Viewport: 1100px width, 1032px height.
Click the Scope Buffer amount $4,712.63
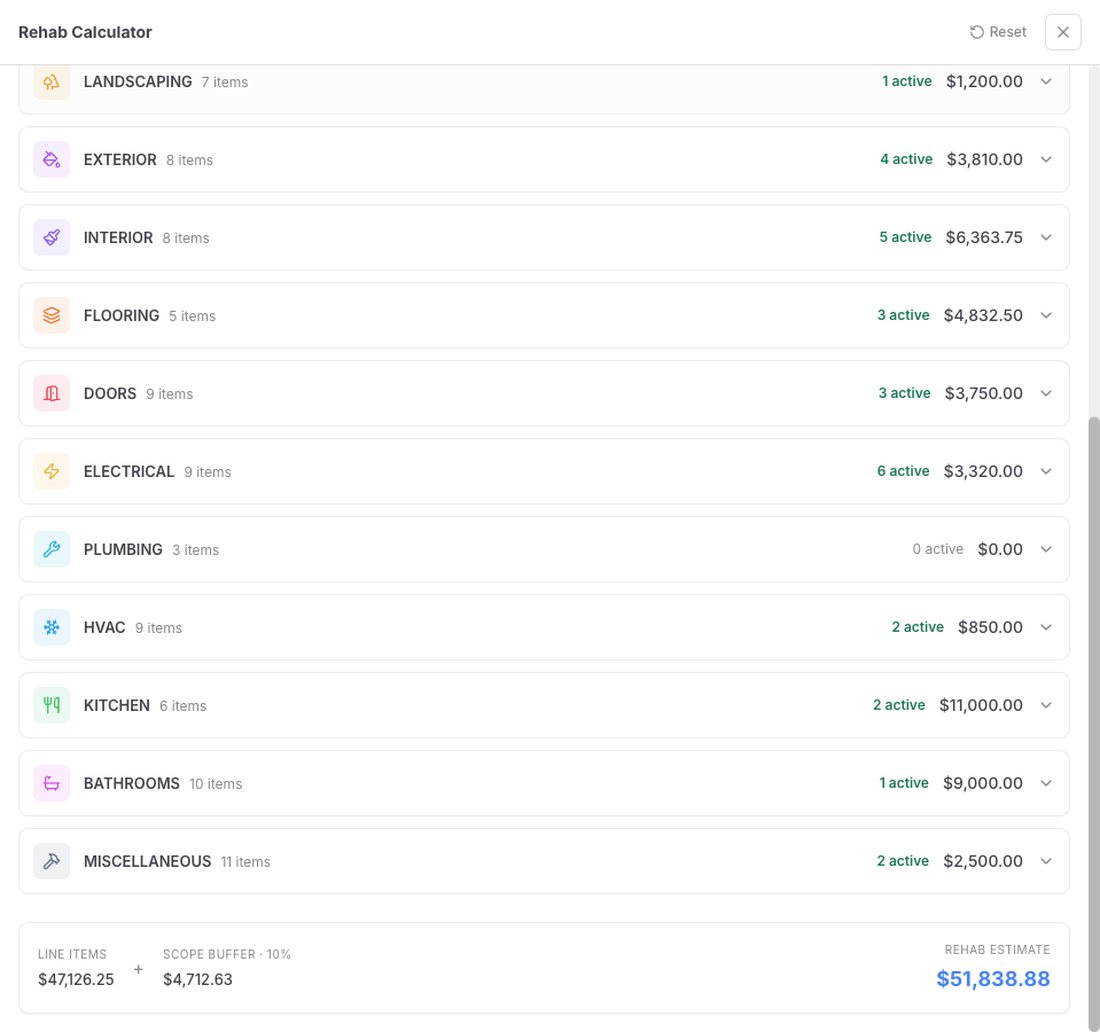point(197,979)
